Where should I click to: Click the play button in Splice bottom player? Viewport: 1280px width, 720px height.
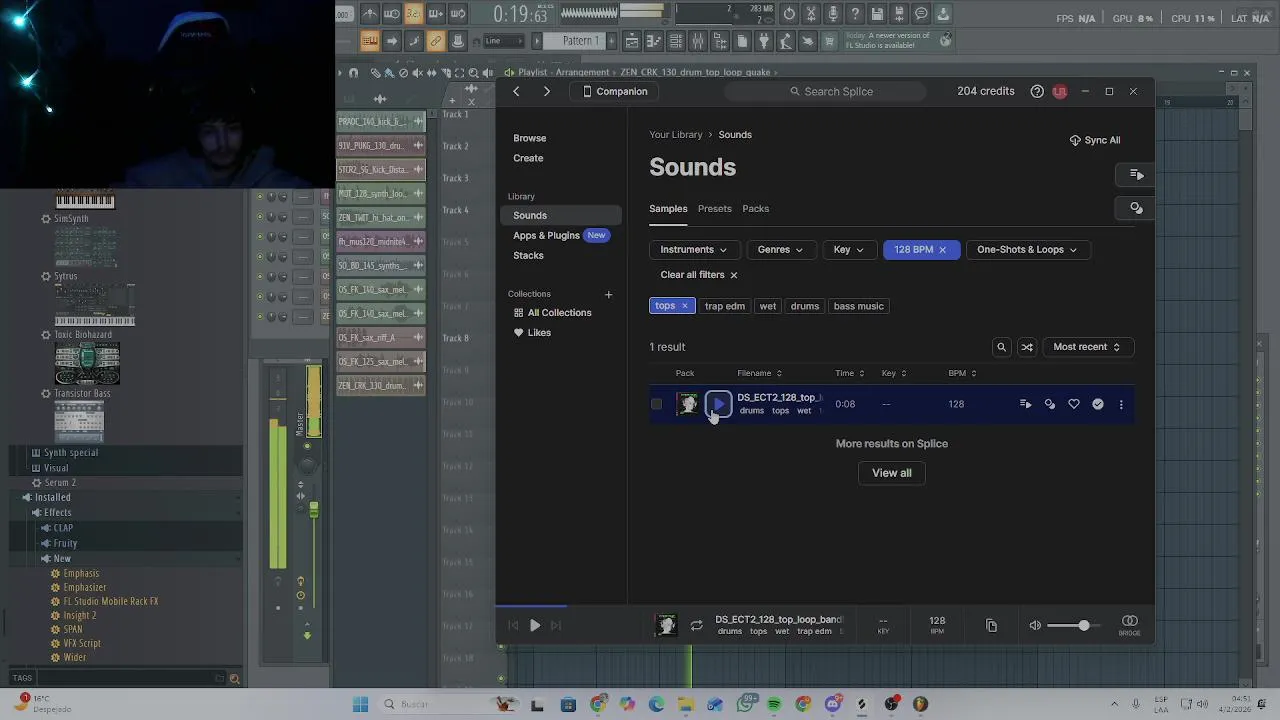[535, 626]
